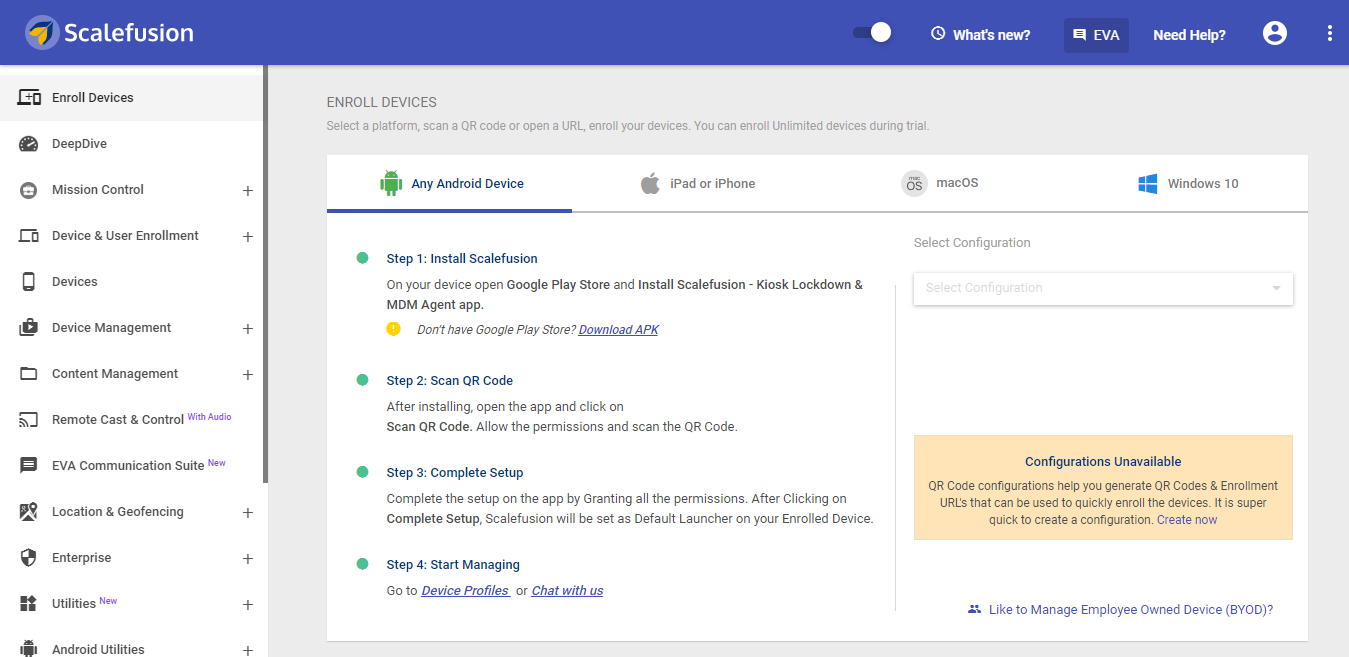
Task: Click the Chat with us link
Action: (567, 590)
